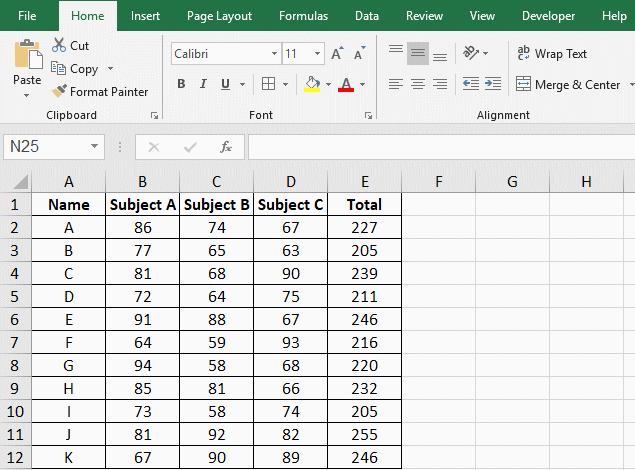Image resolution: width=635 pixels, height=470 pixels.
Task: Select Middle Align icon
Action: 418,53
